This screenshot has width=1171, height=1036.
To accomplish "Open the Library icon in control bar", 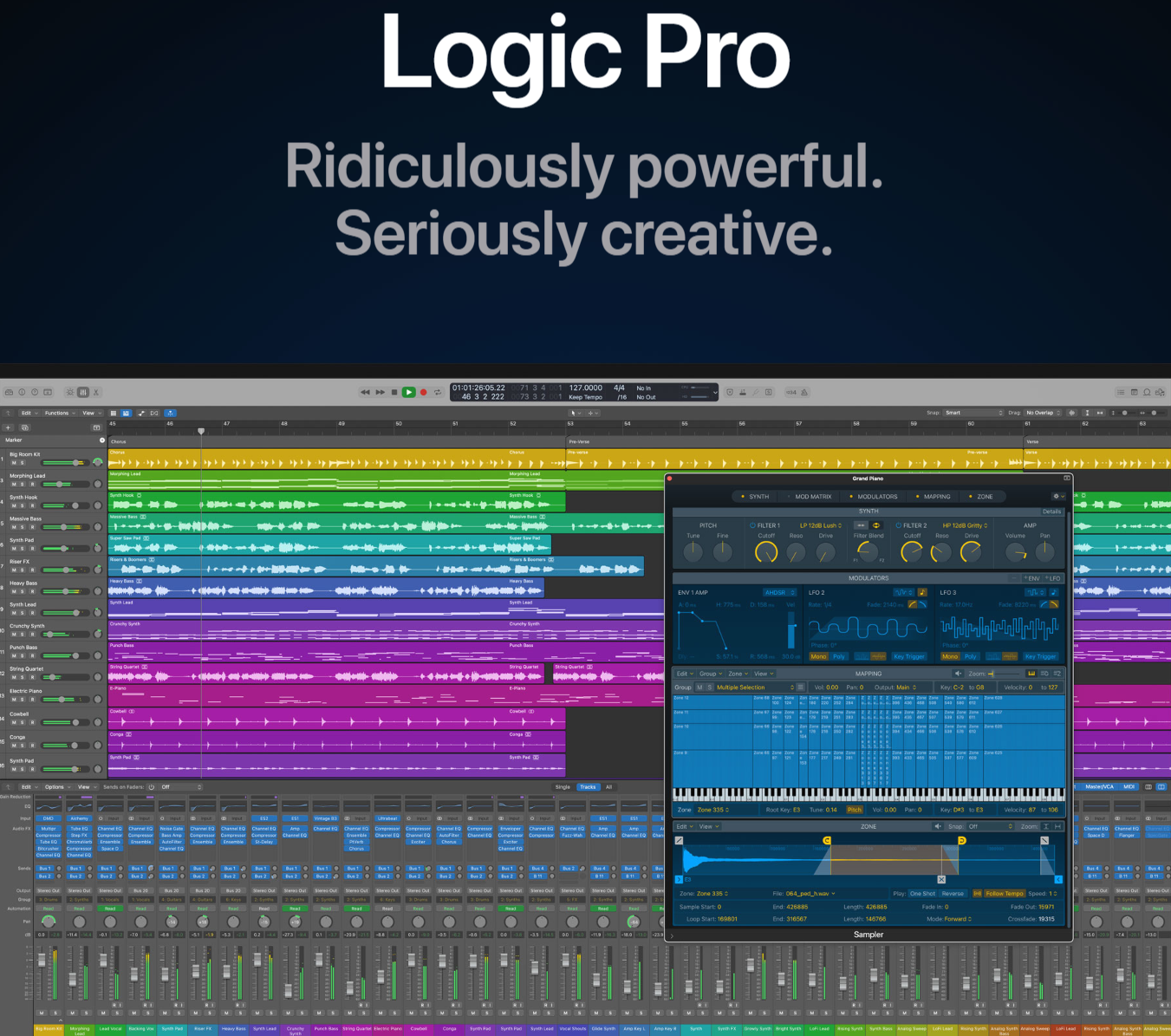I will pyautogui.click(x=9, y=392).
